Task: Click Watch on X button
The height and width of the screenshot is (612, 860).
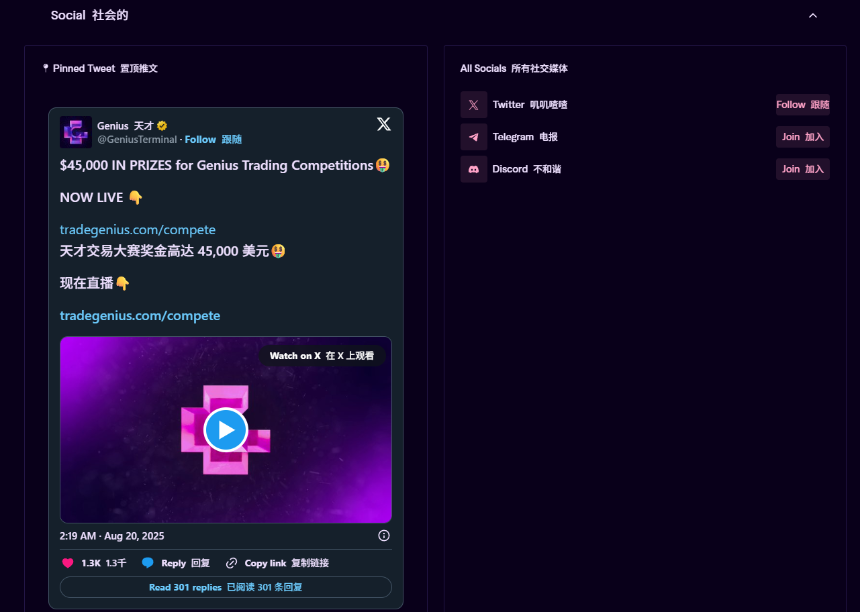Action: (x=322, y=356)
